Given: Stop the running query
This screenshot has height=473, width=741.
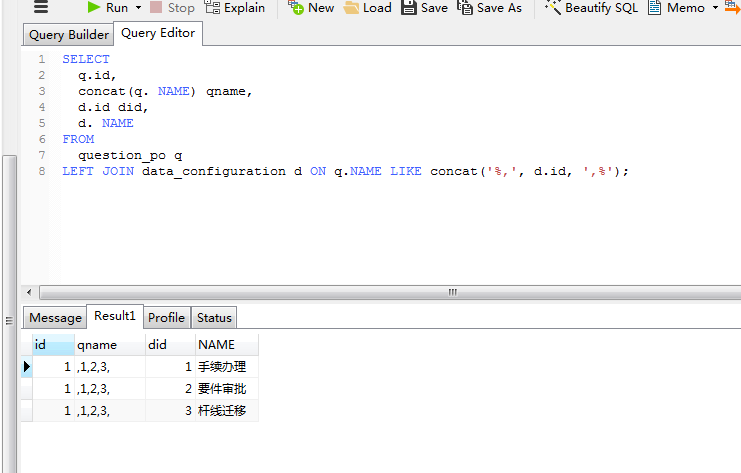Looking at the screenshot, I should click(172, 8).
